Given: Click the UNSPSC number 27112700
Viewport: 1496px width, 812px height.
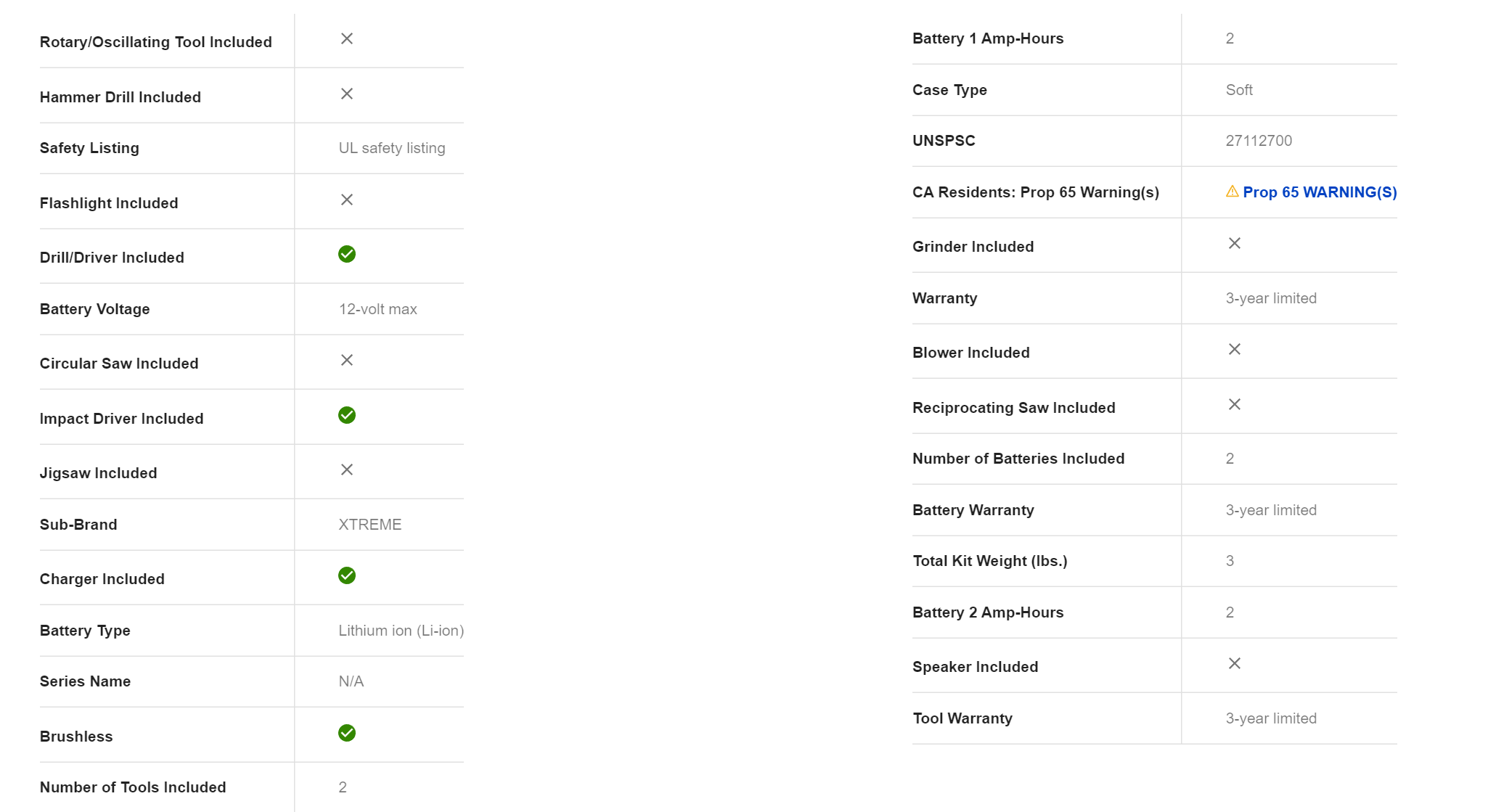Looking at the screenshot, I should point(1259,141).
